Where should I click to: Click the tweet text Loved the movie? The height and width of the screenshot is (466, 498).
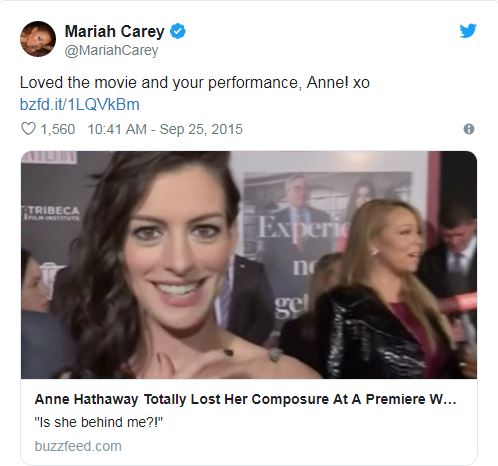pos(195,83)
